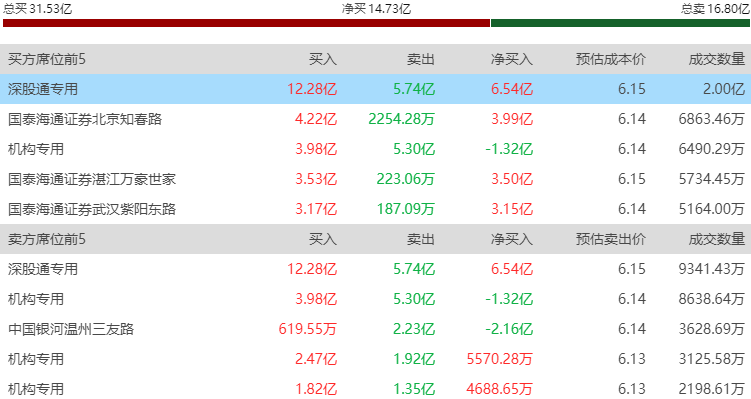Click '机构专用' in the buyer list

click(x=36, y=149)
